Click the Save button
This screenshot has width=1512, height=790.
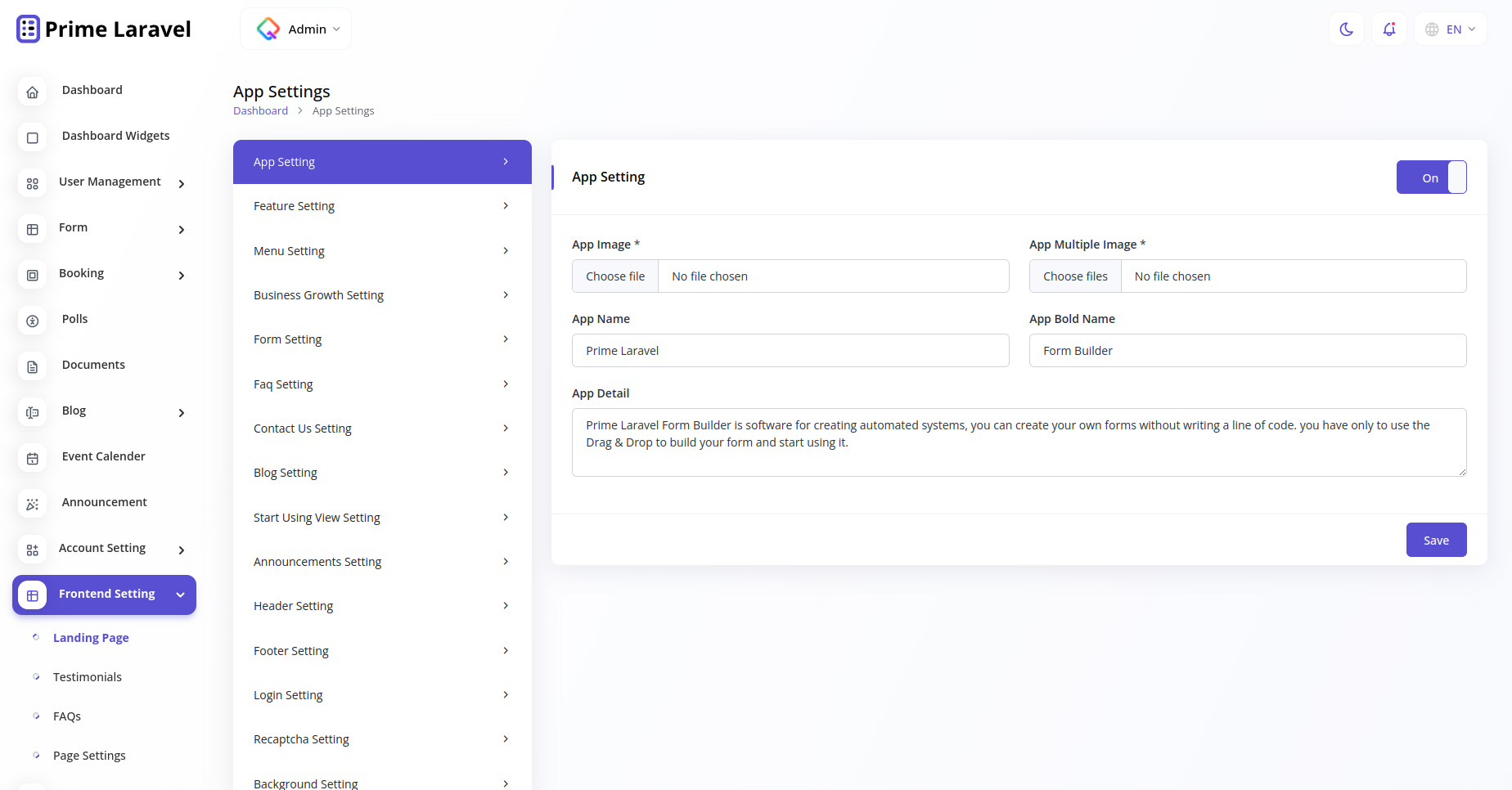click(x=1436, y=540)
